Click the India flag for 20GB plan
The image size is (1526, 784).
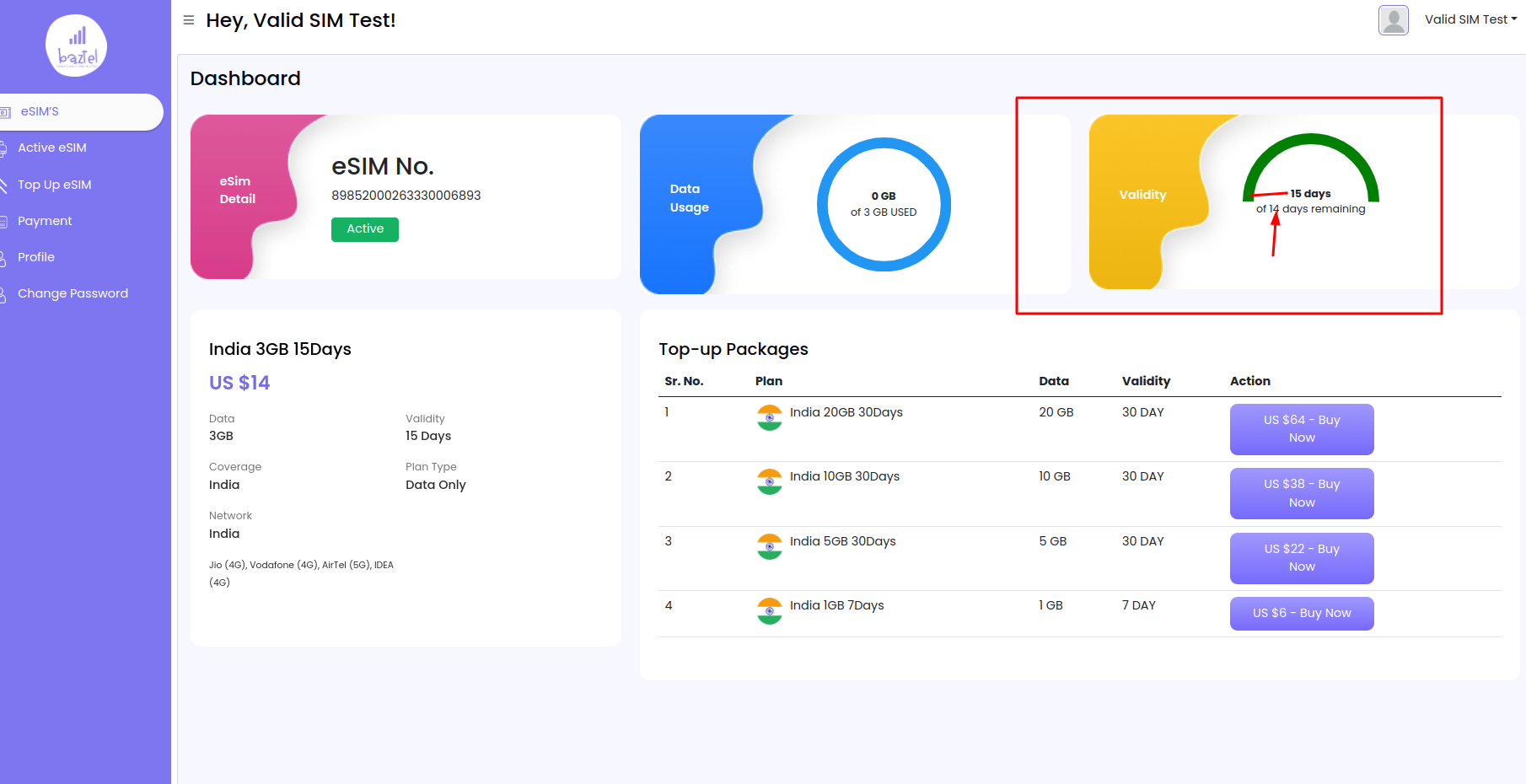tap(769, 417)
